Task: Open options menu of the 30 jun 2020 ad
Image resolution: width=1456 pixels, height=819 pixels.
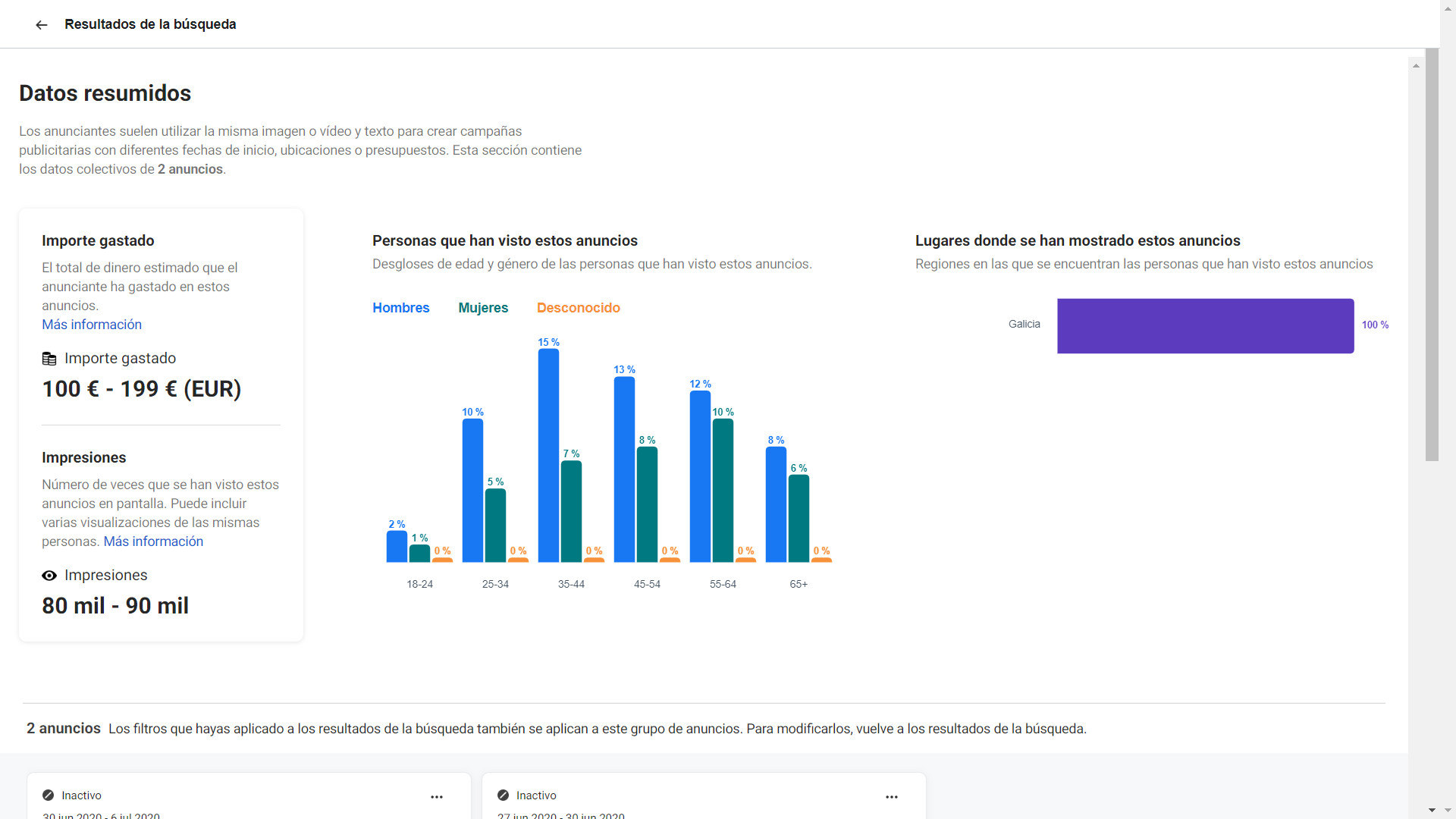Action: (437, 796)
